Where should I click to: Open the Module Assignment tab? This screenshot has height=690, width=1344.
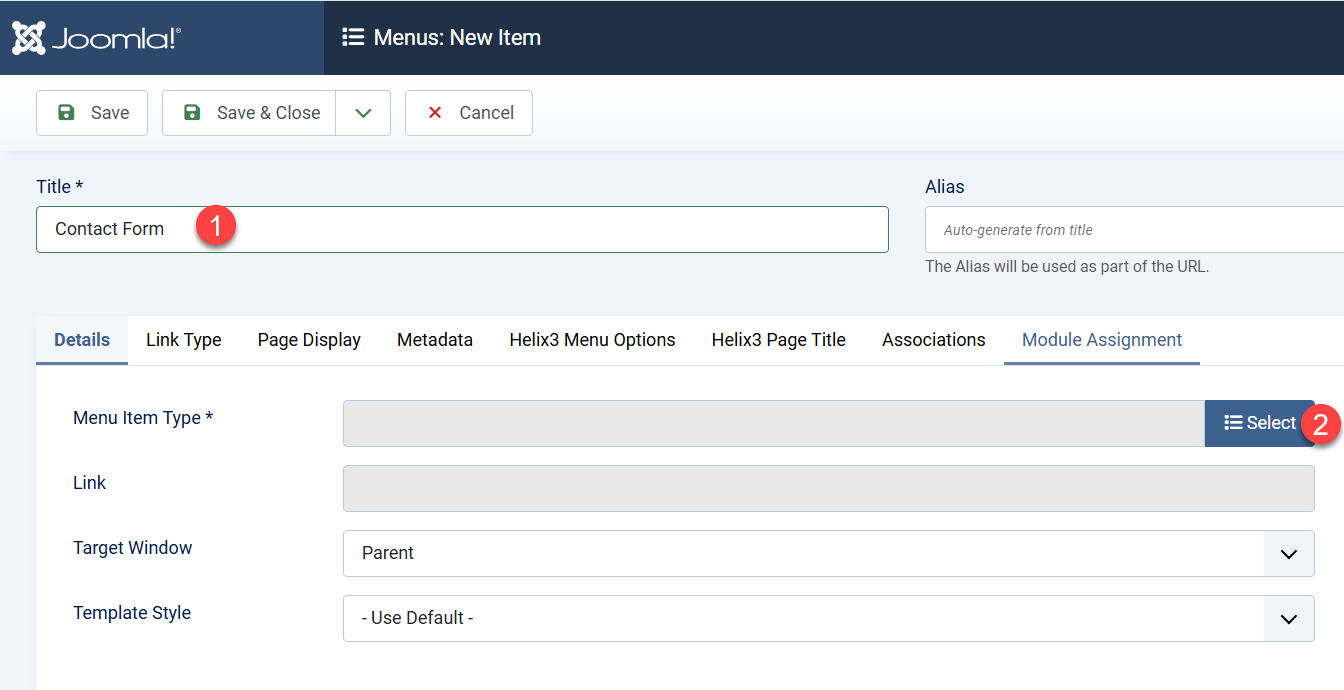coord(1100,340)
